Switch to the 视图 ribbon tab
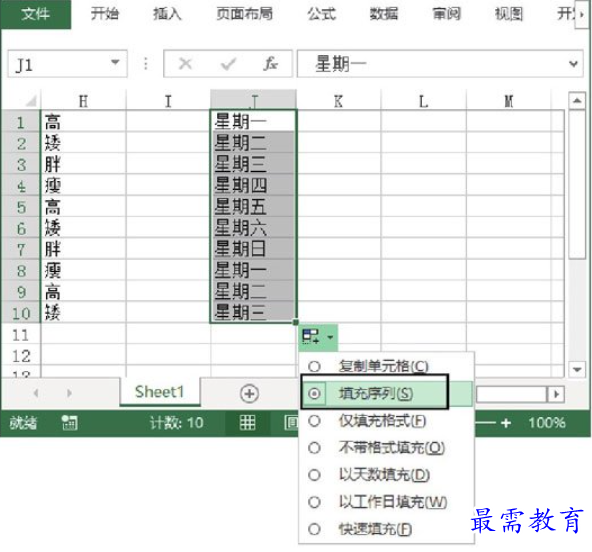This screenshot has height=552, width=592. click(509, 14)
